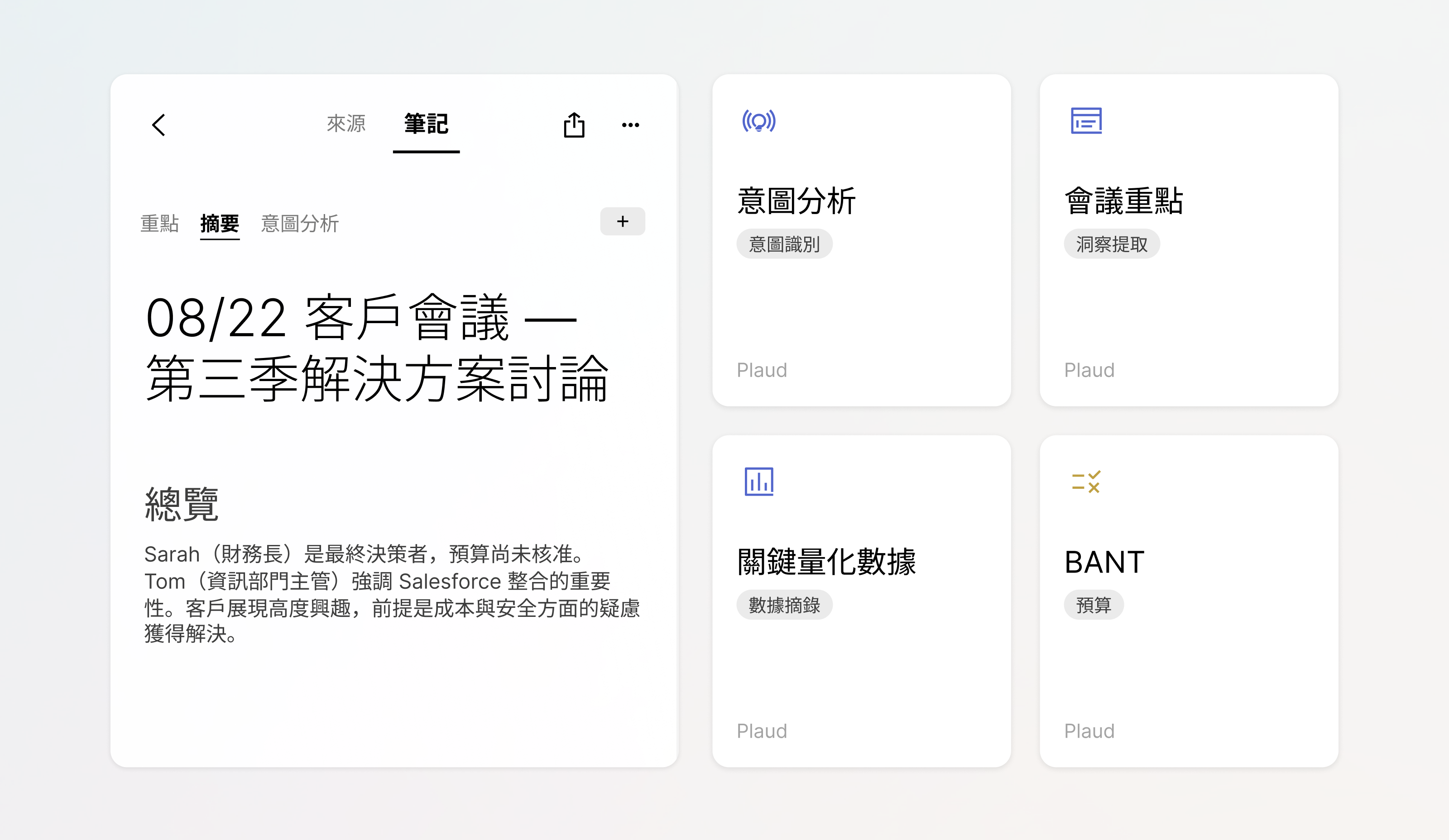The height and width of the screenshot is (840, 1449).
Task: Click the back arrow icon
Action: point(158,124)
